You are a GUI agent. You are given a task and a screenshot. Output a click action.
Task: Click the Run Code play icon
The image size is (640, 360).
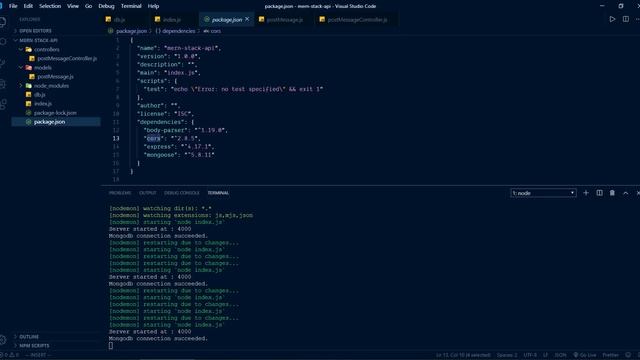(612, 19)
